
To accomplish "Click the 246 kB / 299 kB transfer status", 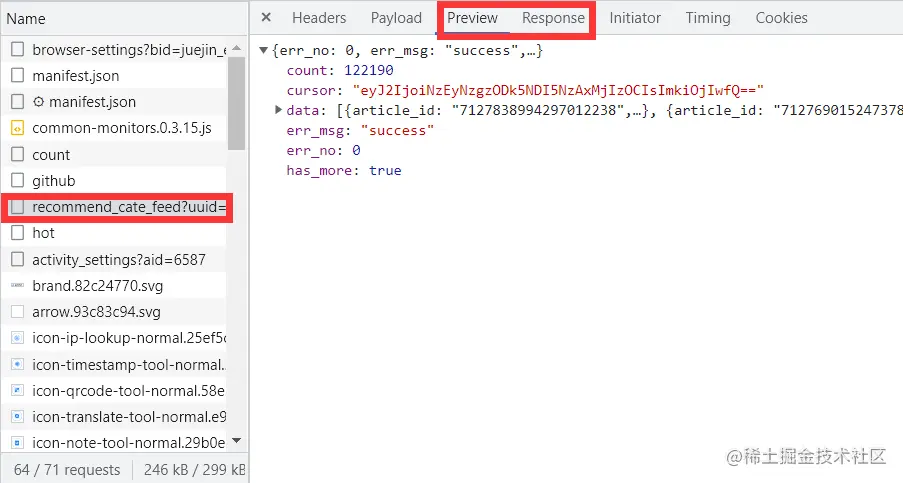I will [195, 470].
